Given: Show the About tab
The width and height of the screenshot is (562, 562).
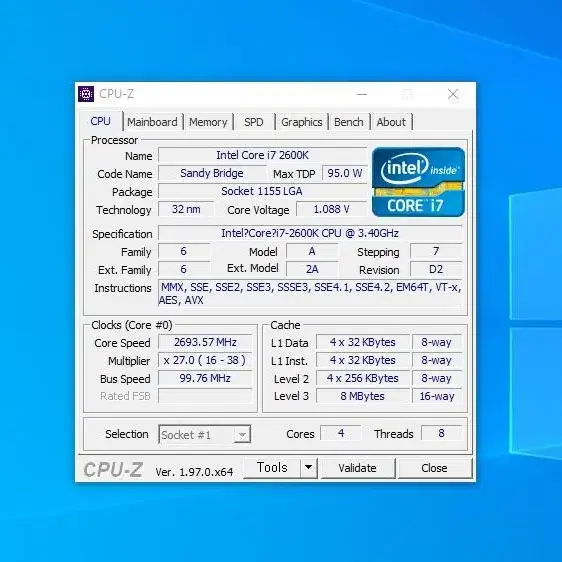Looking at the screenshot, I should point(391,122).
